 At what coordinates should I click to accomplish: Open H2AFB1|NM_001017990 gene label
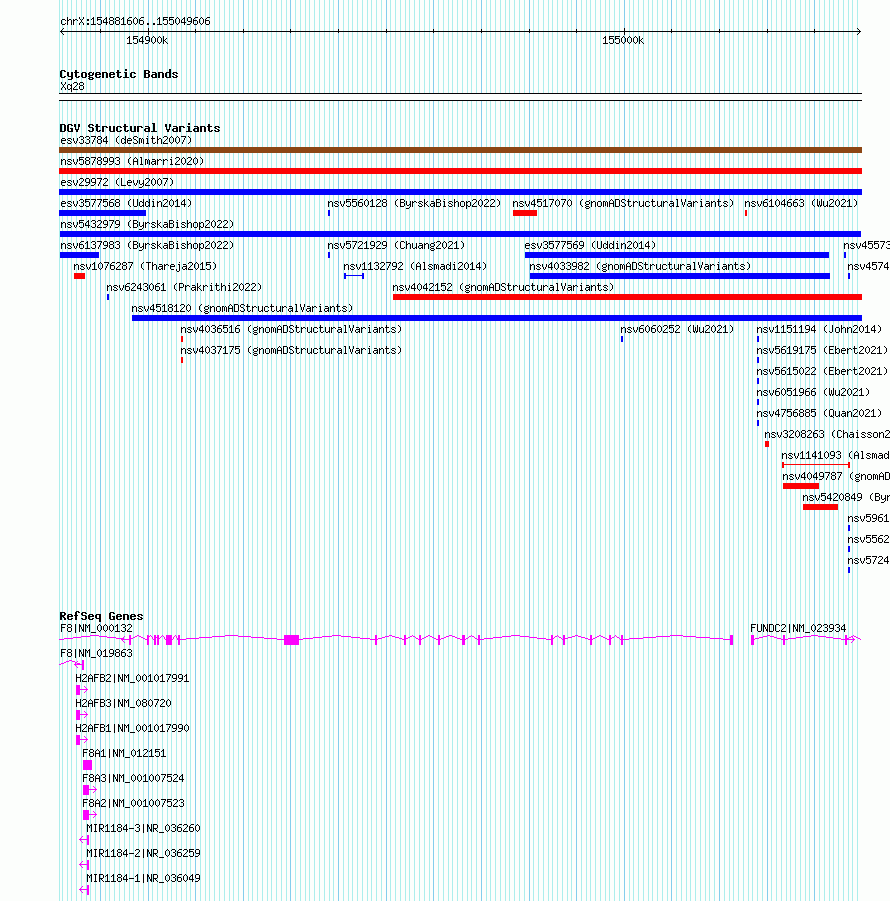point(132,729)
